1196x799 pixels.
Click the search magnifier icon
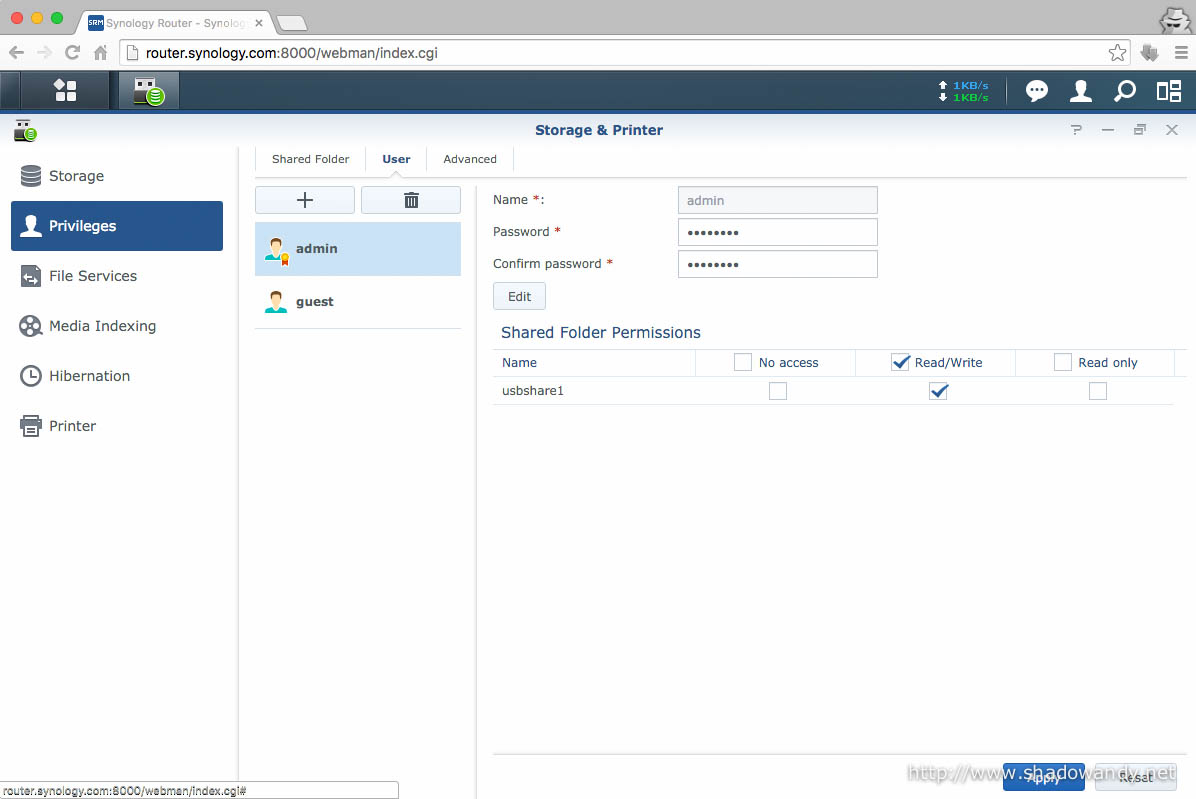point(1125,91)
